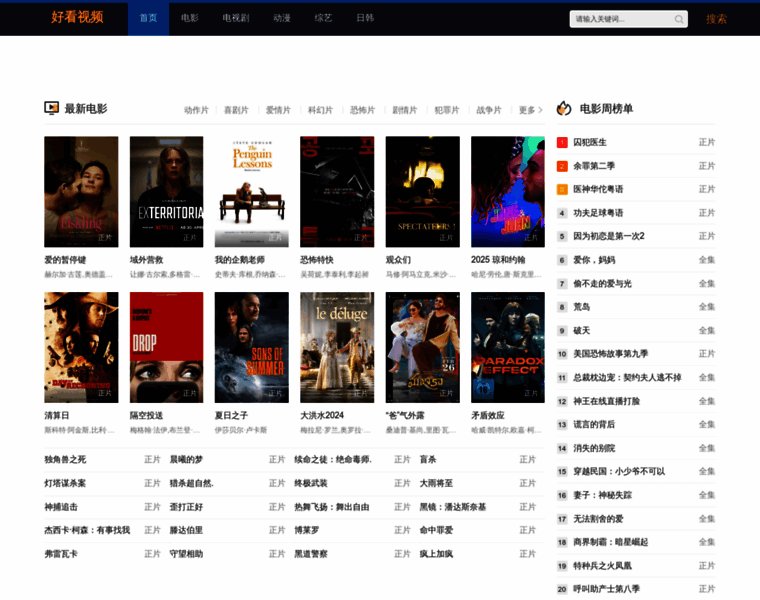Image resolution: width=760 pixels, height=600 pixels.
Task: Open 大雨将至 in the list
Action: [436, 483]
